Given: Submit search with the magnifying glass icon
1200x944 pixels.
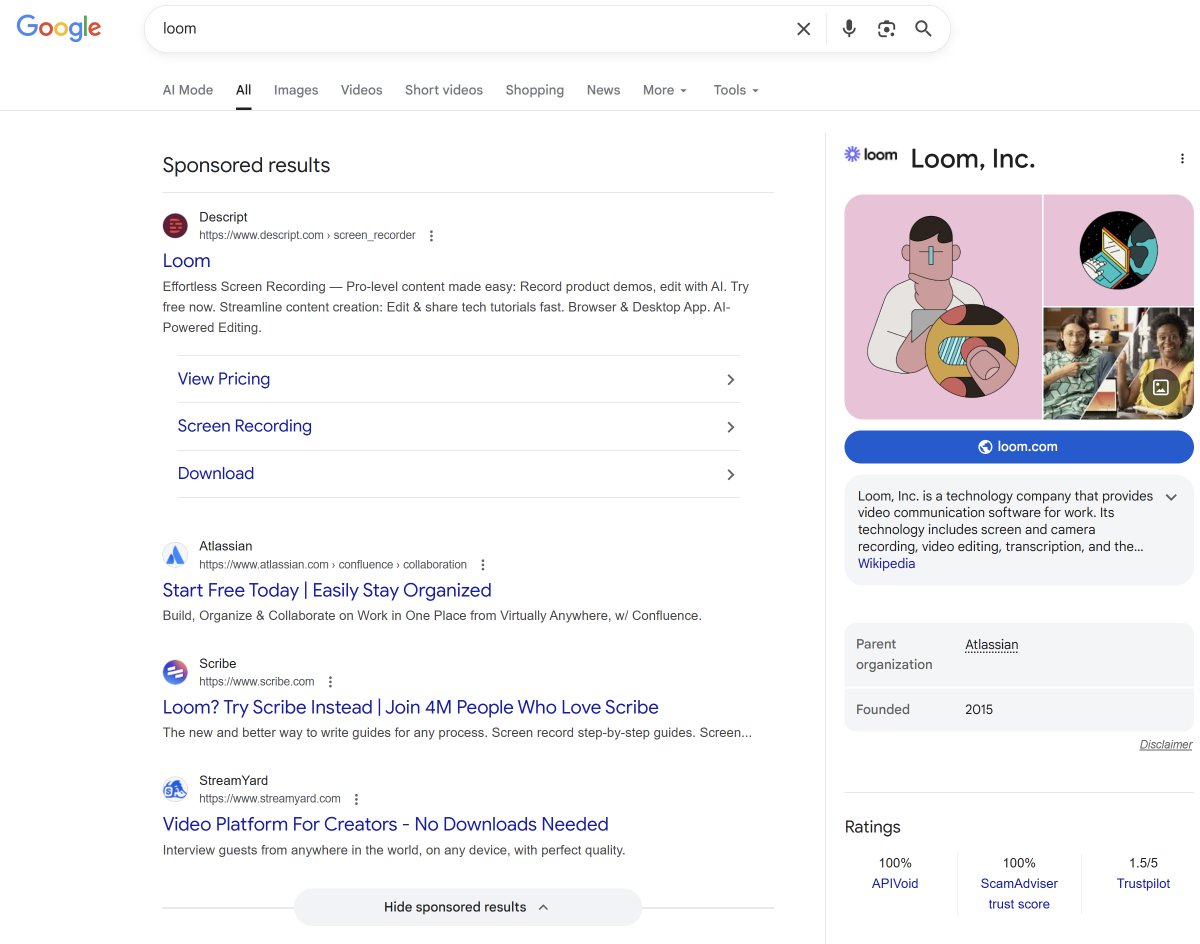Looking at the screenshot, I should (923, 29).
